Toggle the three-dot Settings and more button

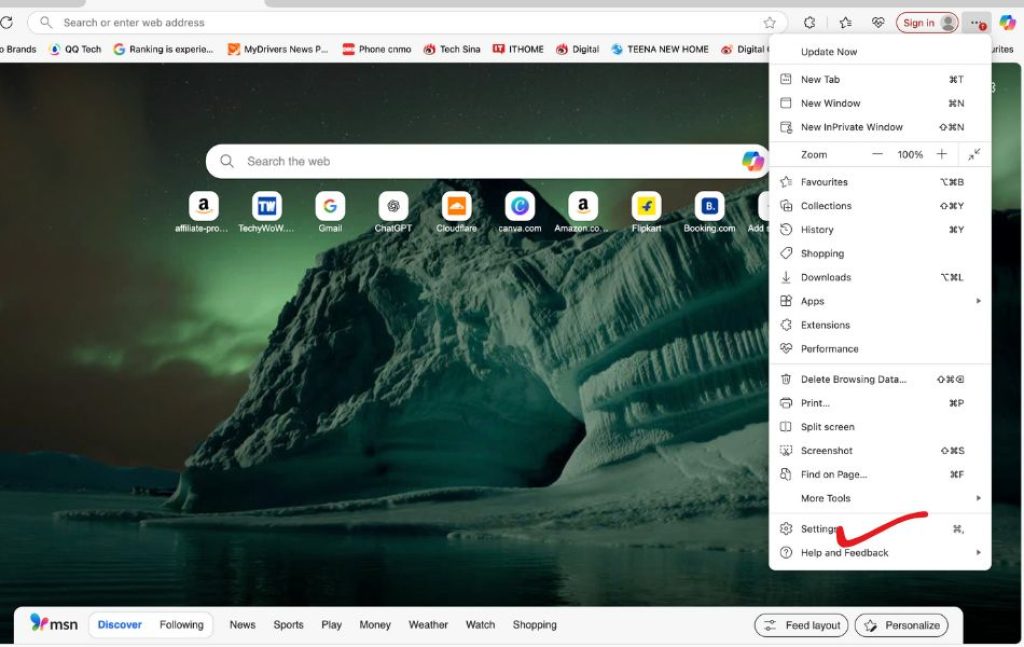(x=977, y=23)
